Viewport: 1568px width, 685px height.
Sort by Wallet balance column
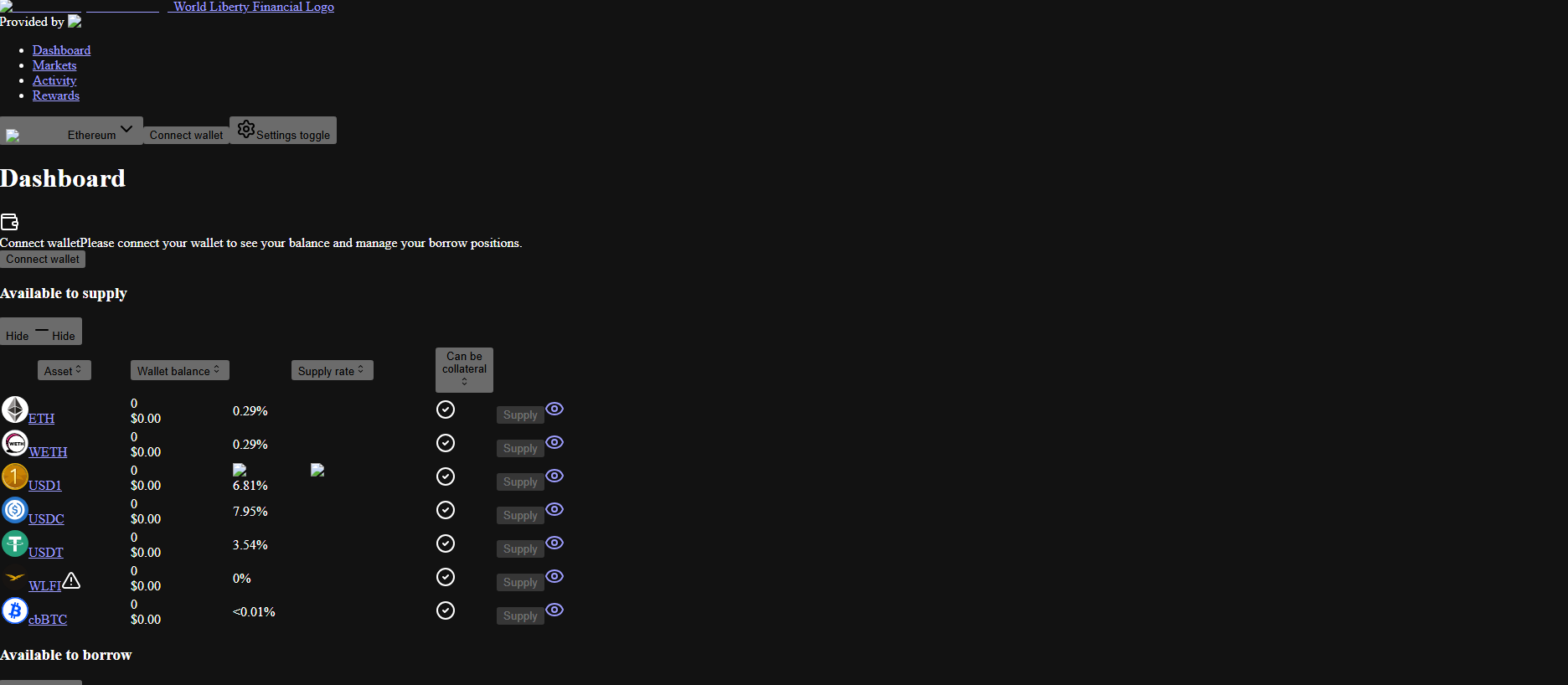point(180,370)
